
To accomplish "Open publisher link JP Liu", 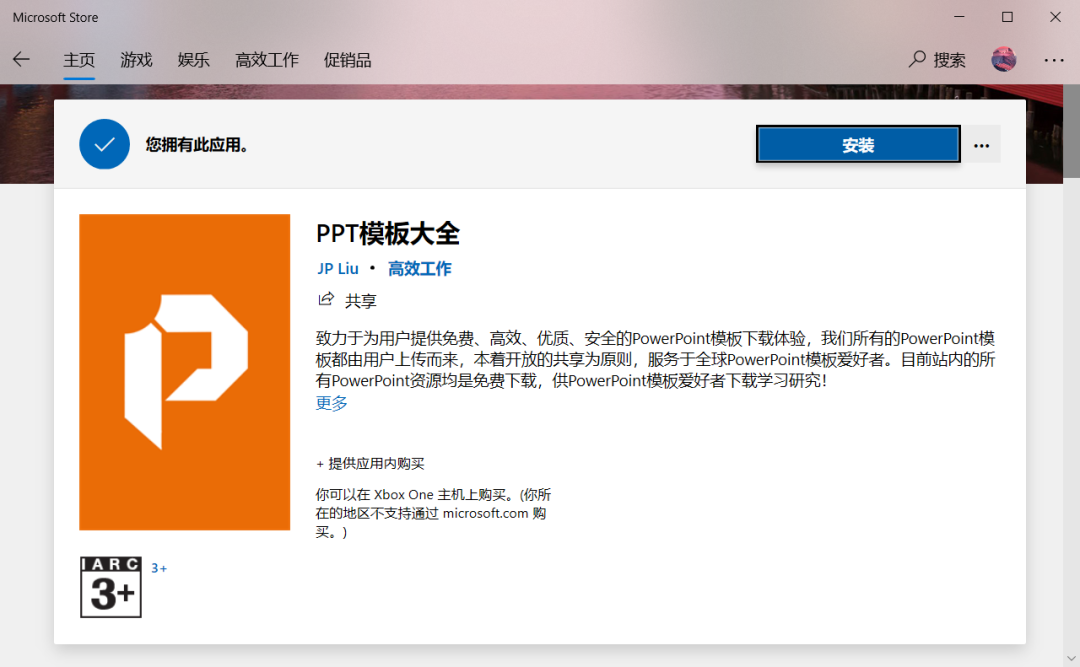I will pos(338,269).
